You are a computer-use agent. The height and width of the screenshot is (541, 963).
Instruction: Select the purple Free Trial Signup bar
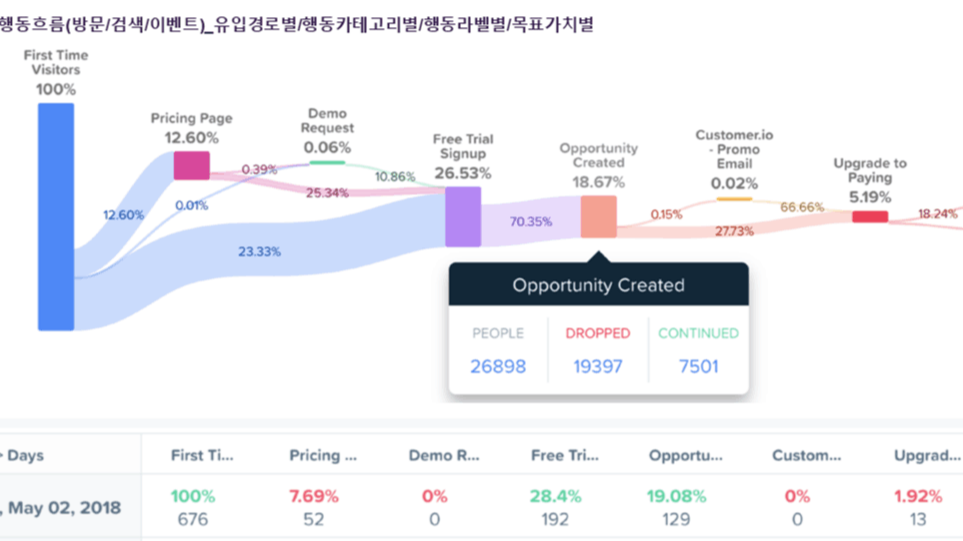pos(463,216)
